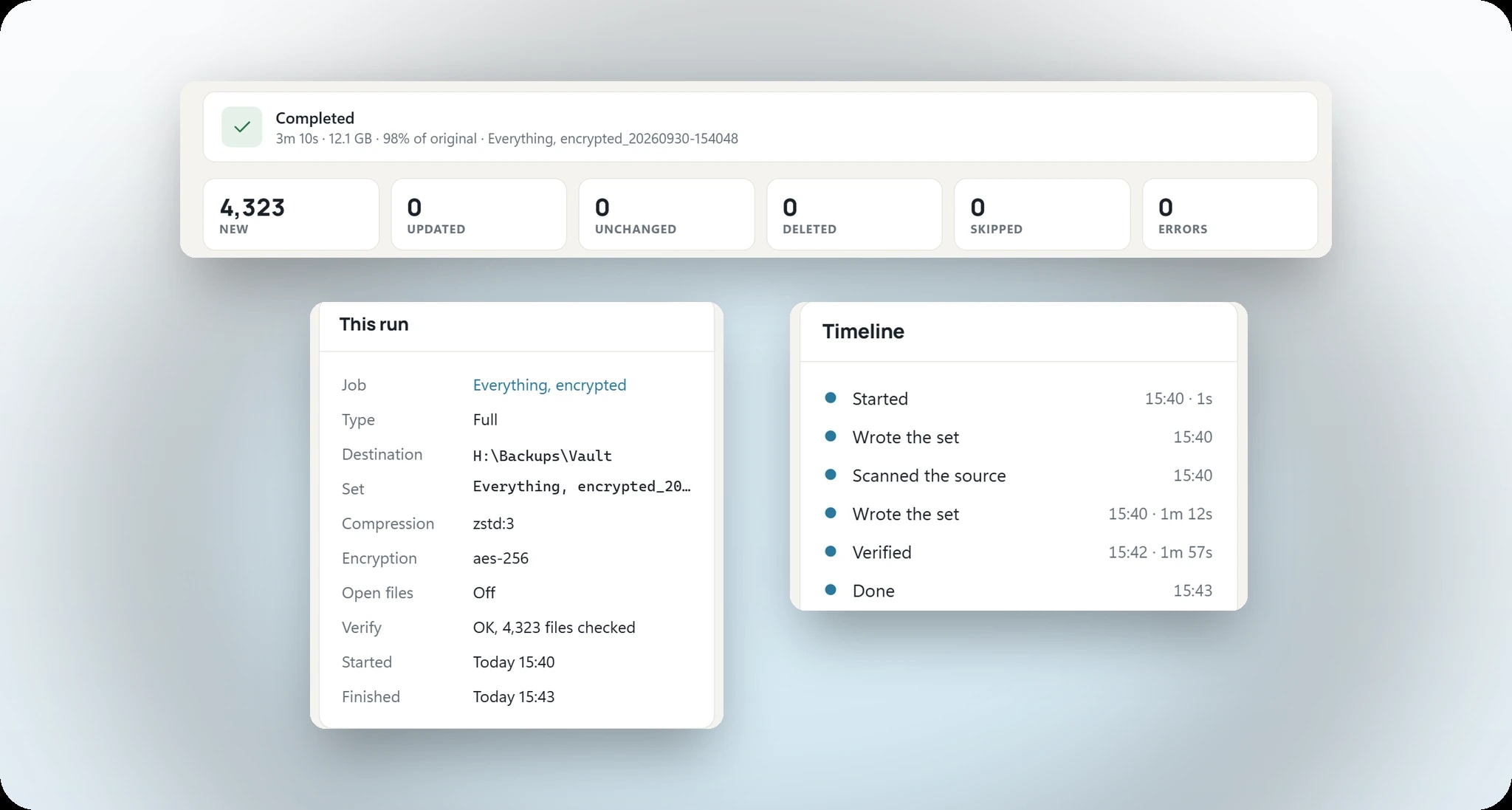Click the Verified 15:42 duration text

pos(1160,552)
